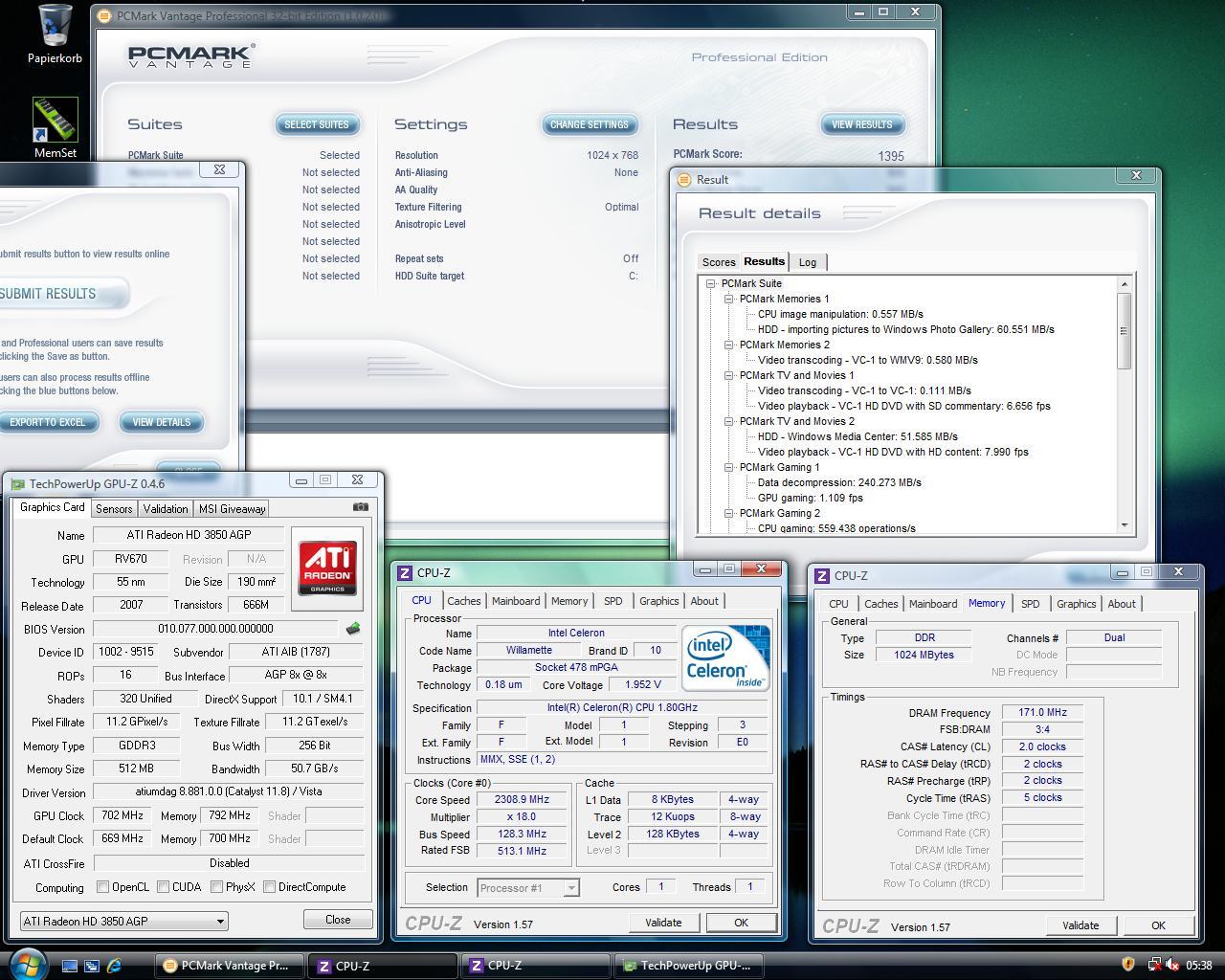This screenshot has height=980, width=1225.
Task: Switch to the Scores tab in Result window
Action: coord(719,262)
